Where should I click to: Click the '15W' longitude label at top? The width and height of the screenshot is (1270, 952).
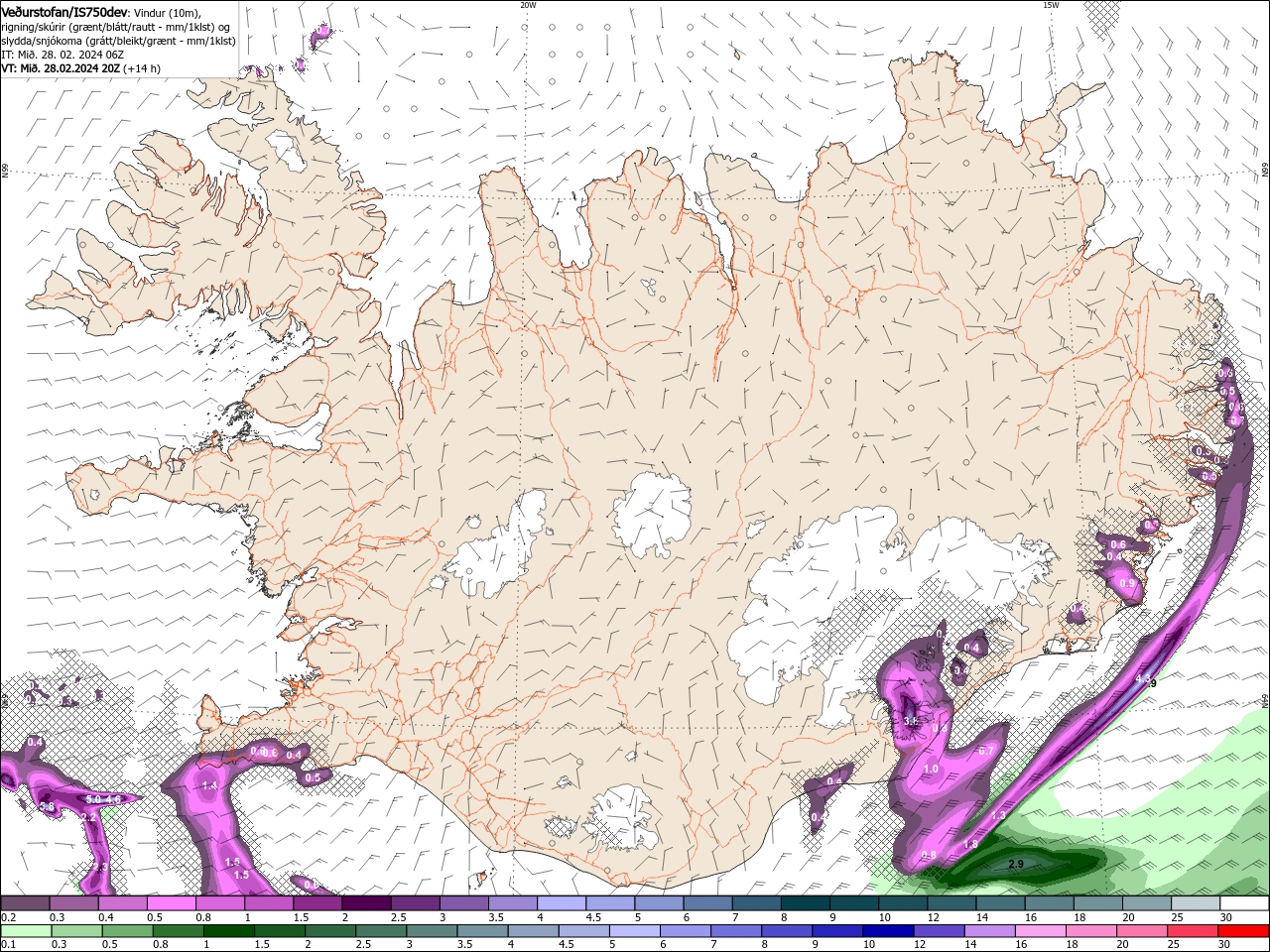coord(1051,5)
